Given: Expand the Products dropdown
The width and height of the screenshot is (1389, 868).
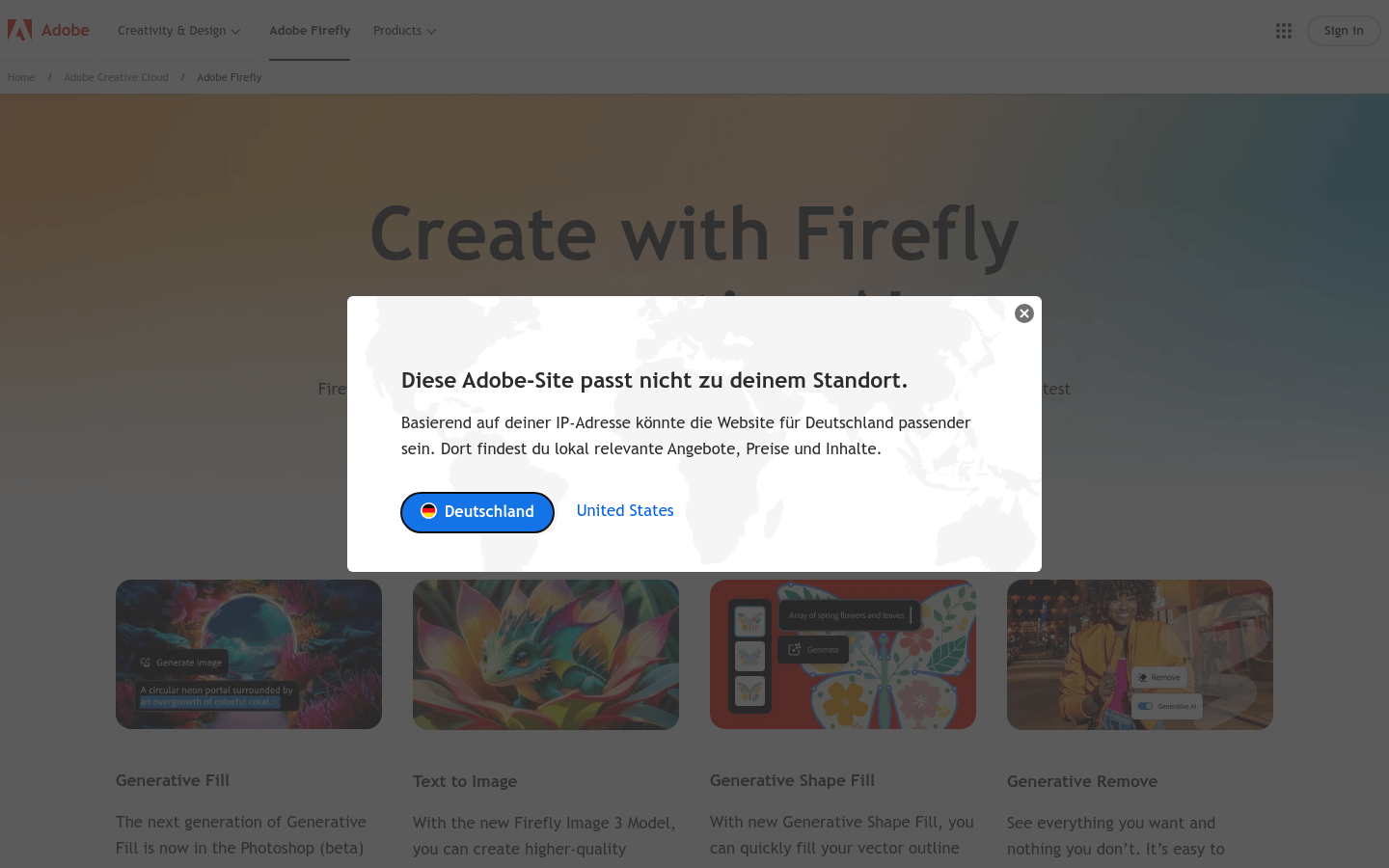Looking at the screenshot, I should point(404,31).
